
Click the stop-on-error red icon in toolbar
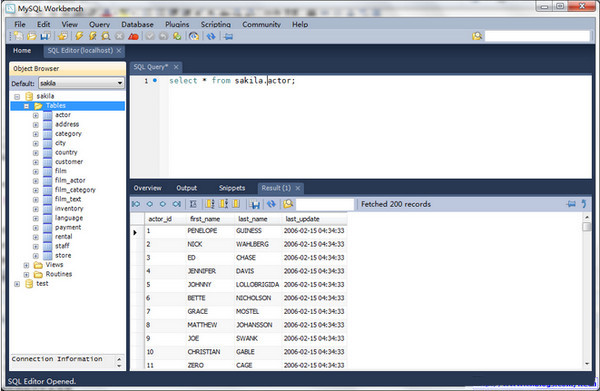(x=133, y=36)
